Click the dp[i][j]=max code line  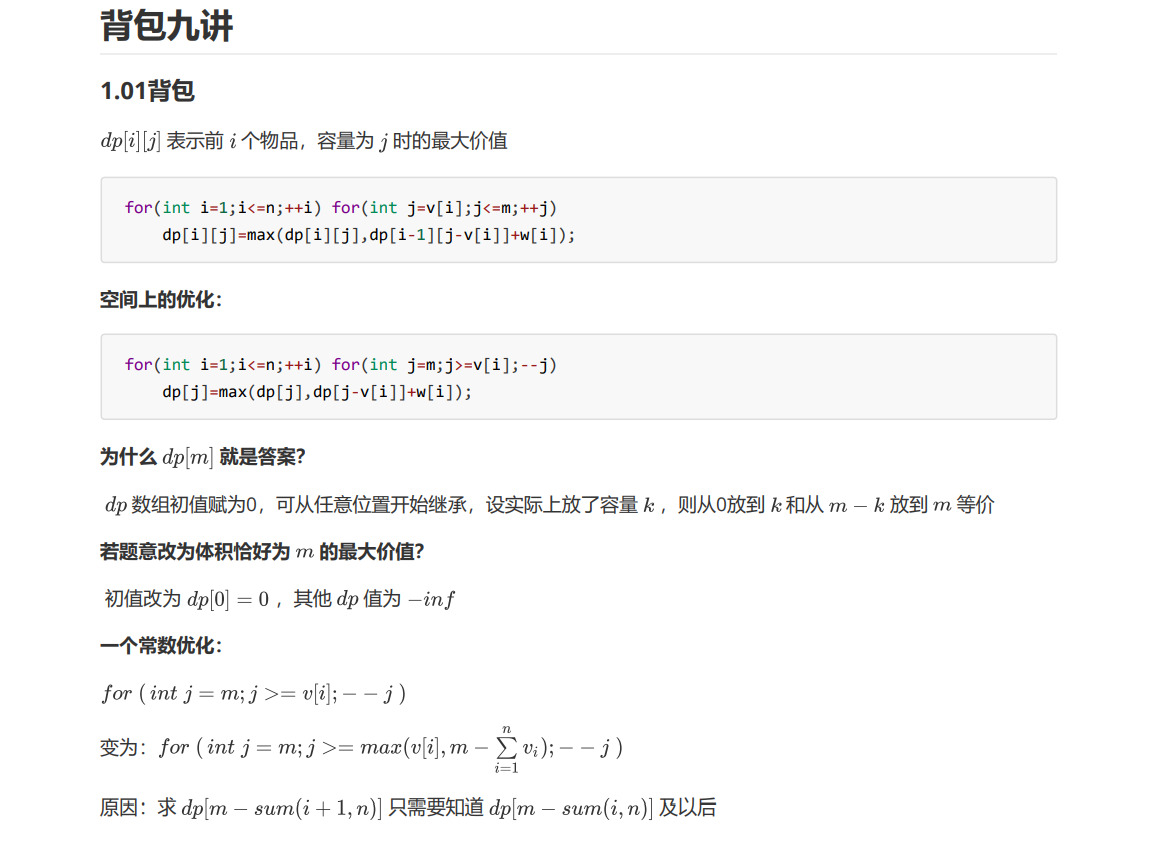tap(368, 235)
